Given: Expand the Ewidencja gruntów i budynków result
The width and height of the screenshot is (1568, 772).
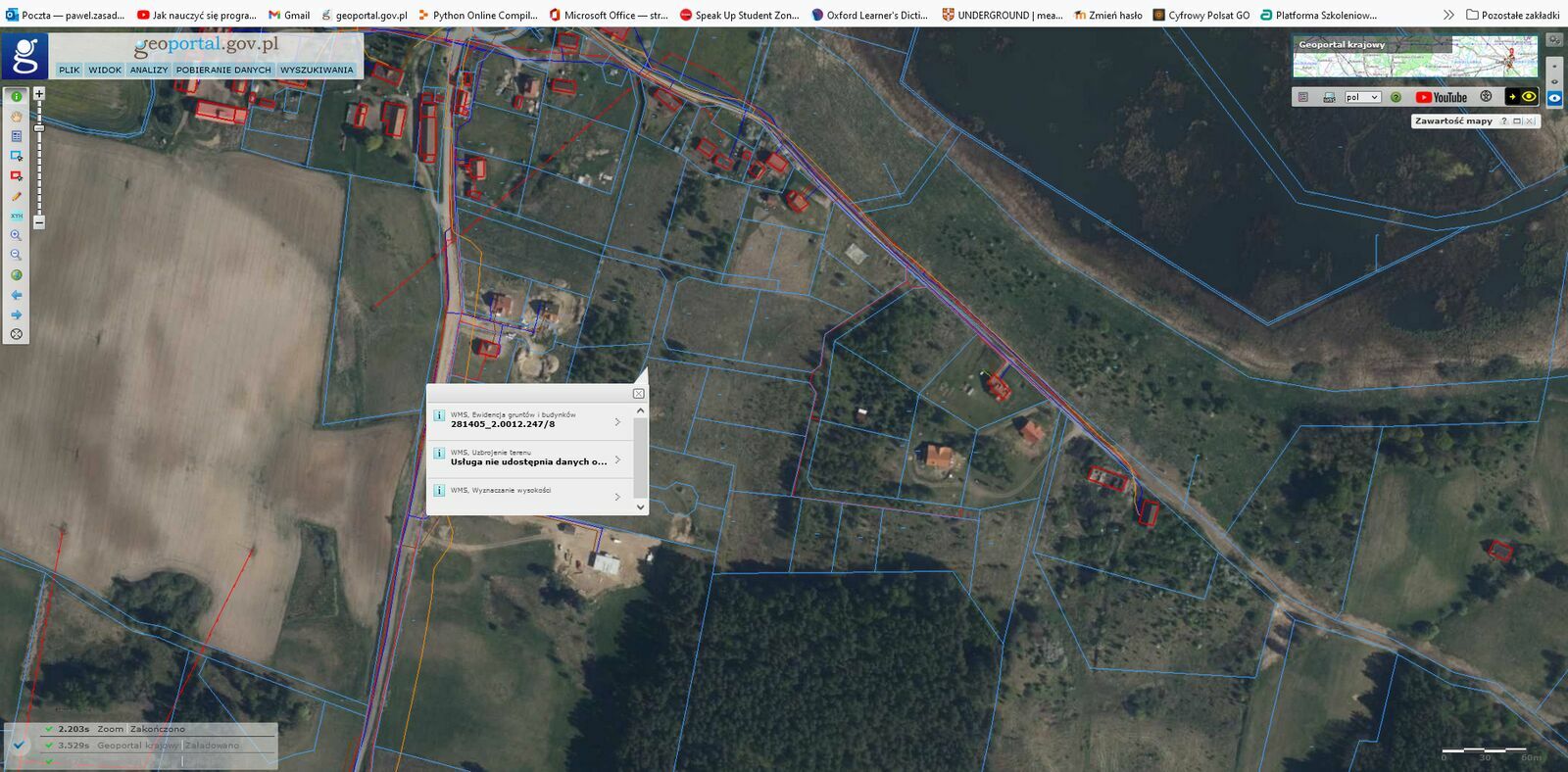Looking at the screenshot, I should coord(617,422).
